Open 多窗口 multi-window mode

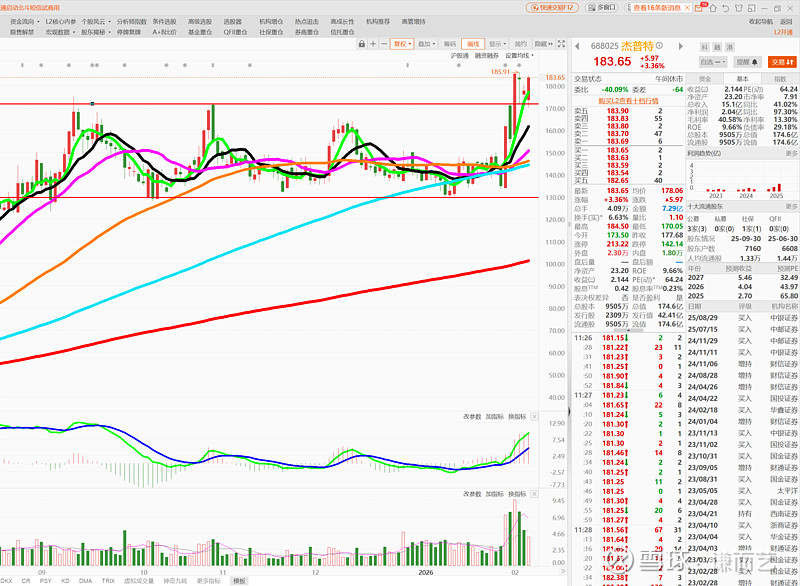click(602, 8)
